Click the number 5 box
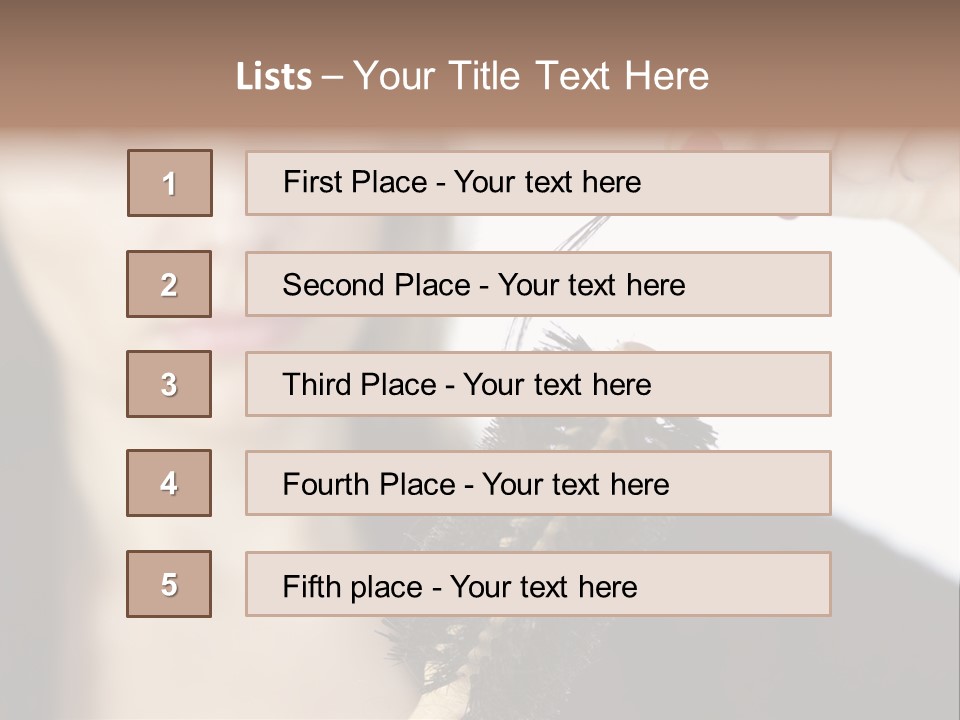960x720 pixels. click(x=170, y=584)
